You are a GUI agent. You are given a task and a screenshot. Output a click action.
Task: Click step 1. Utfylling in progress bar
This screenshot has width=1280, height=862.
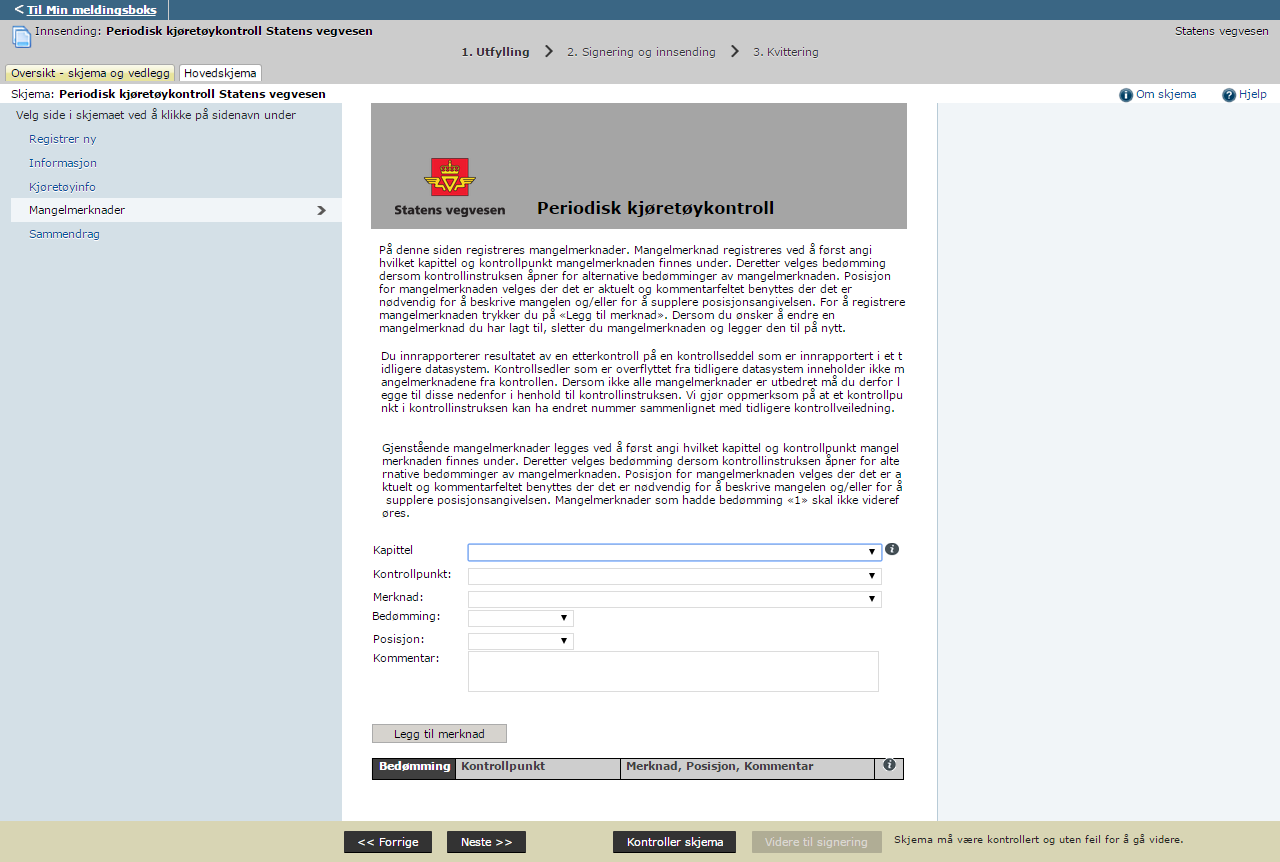(x=495, y=52)
